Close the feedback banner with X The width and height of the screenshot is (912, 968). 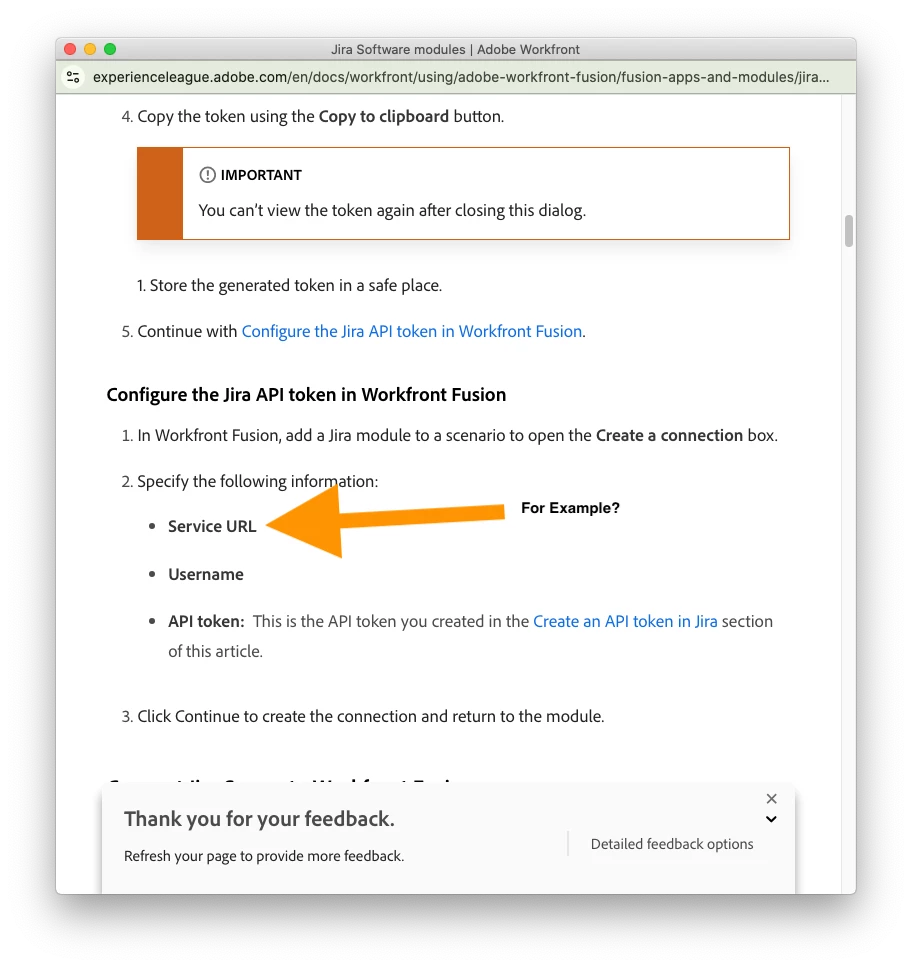pos(771,798)
